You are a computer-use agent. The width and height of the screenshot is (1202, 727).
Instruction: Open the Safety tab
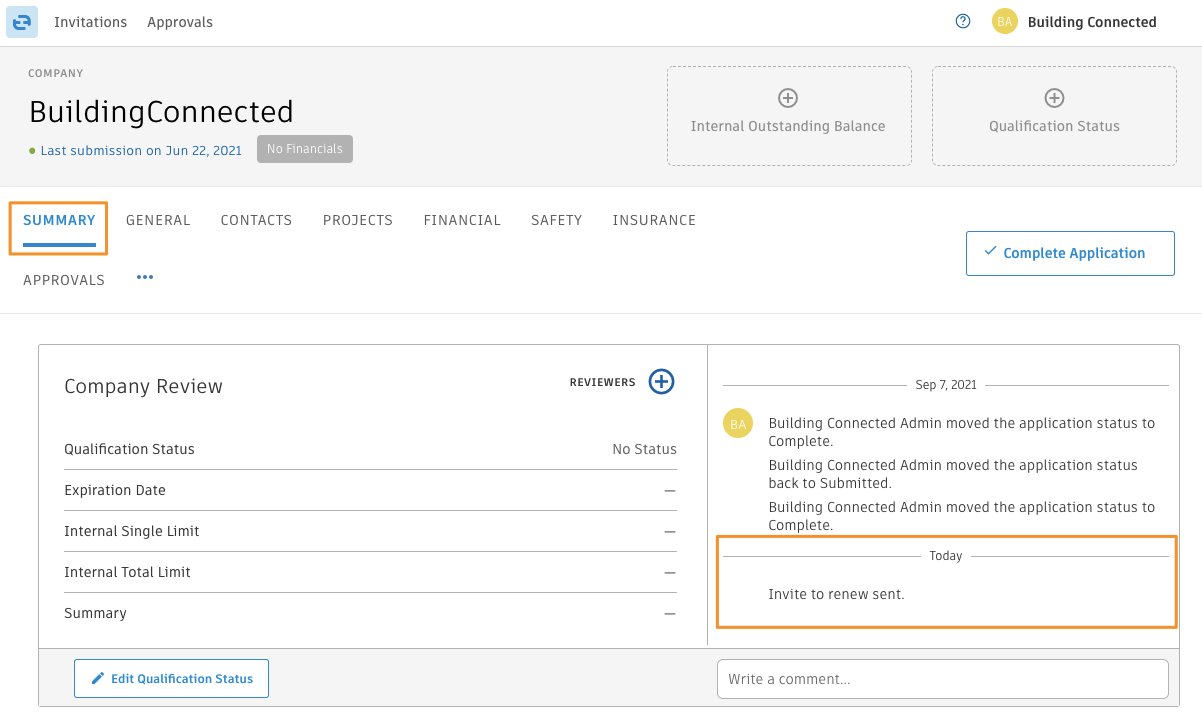556,220
